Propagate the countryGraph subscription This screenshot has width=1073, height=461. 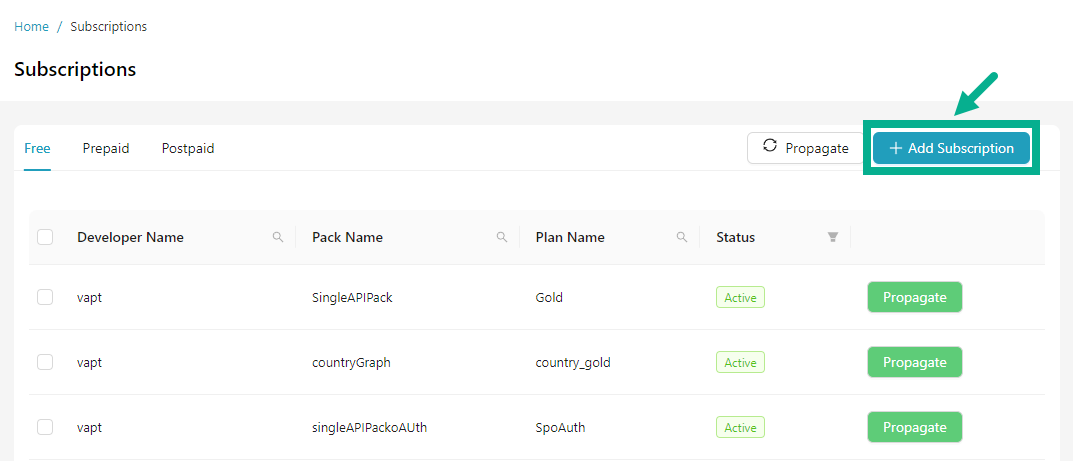click(x=914, y=362)
